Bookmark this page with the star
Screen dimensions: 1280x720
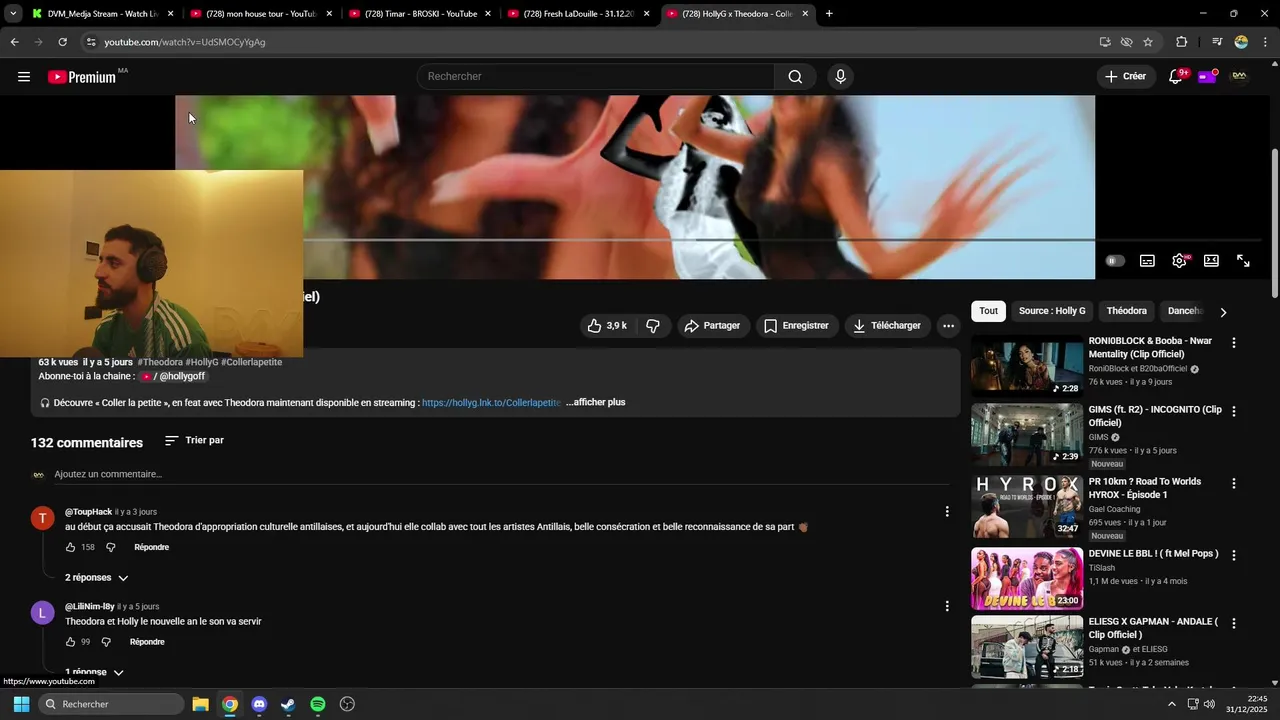[1148, 42]
